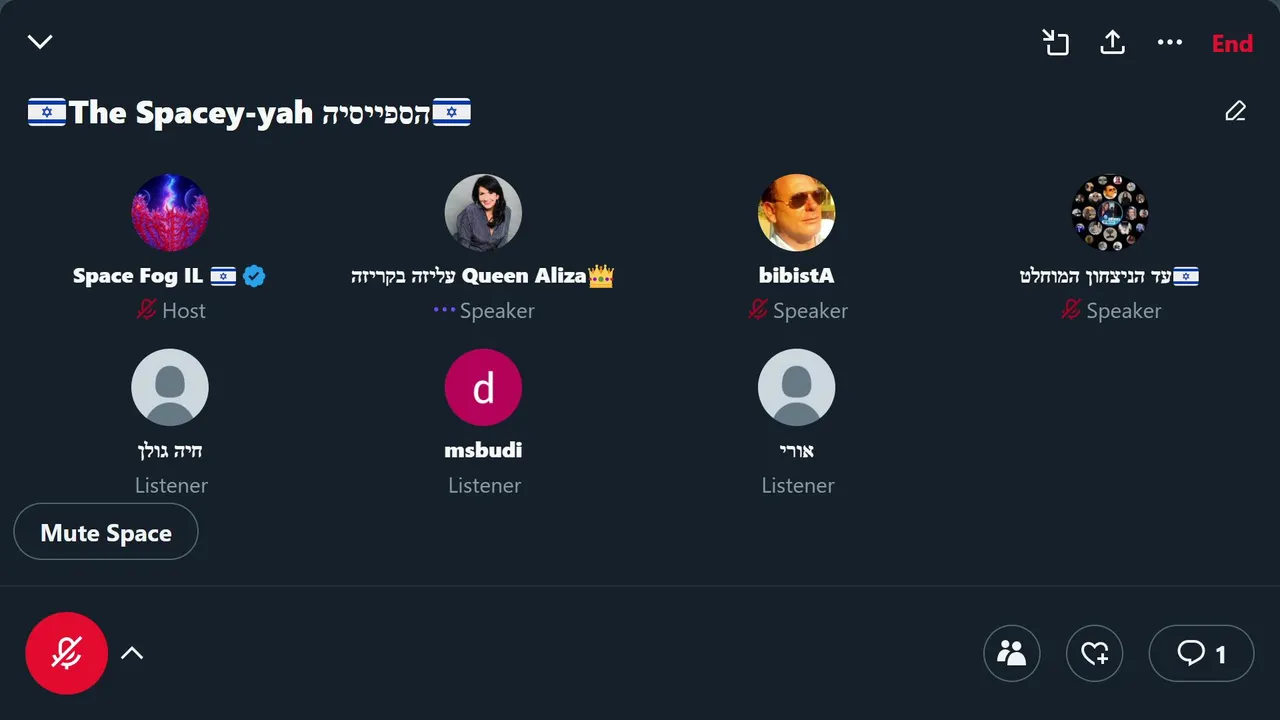
Task: Collapse the Space with the down chevron
Action: [40, 42]
